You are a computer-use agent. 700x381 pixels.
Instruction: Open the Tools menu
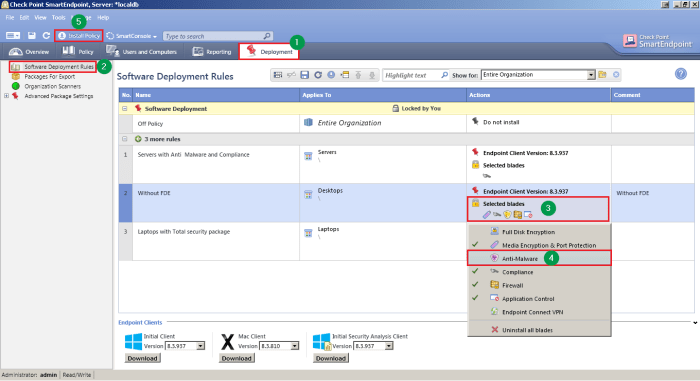pos(58,17)
